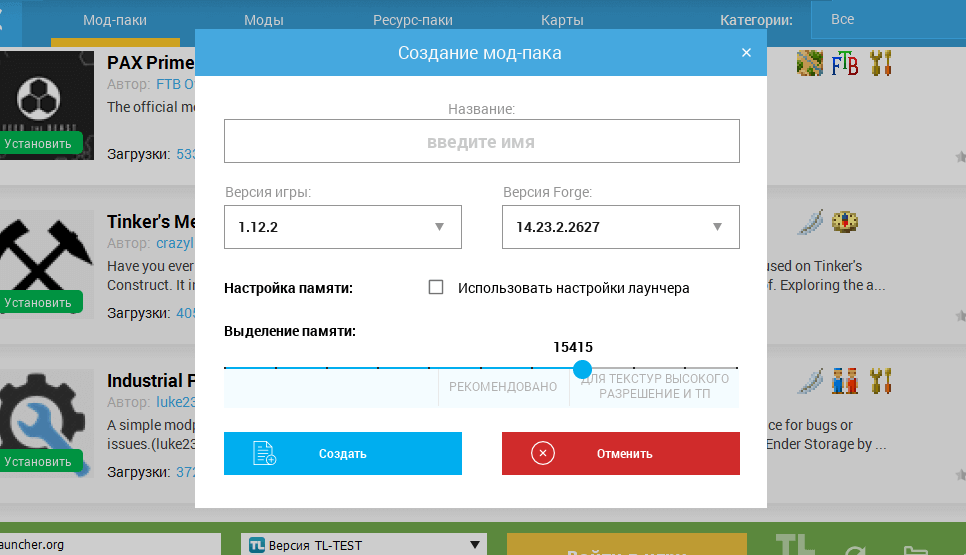Click the favorite star in PAX Prime row
This screenshot has width=966, height=555.
pyautogui.click(x=960, y=157)
